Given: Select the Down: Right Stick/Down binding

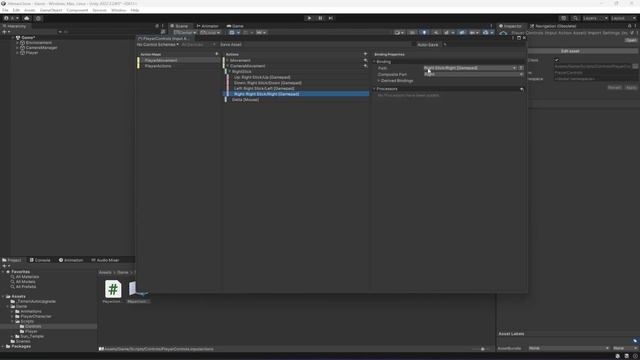Looking at the screenshot, I should [x=268, y=83].
